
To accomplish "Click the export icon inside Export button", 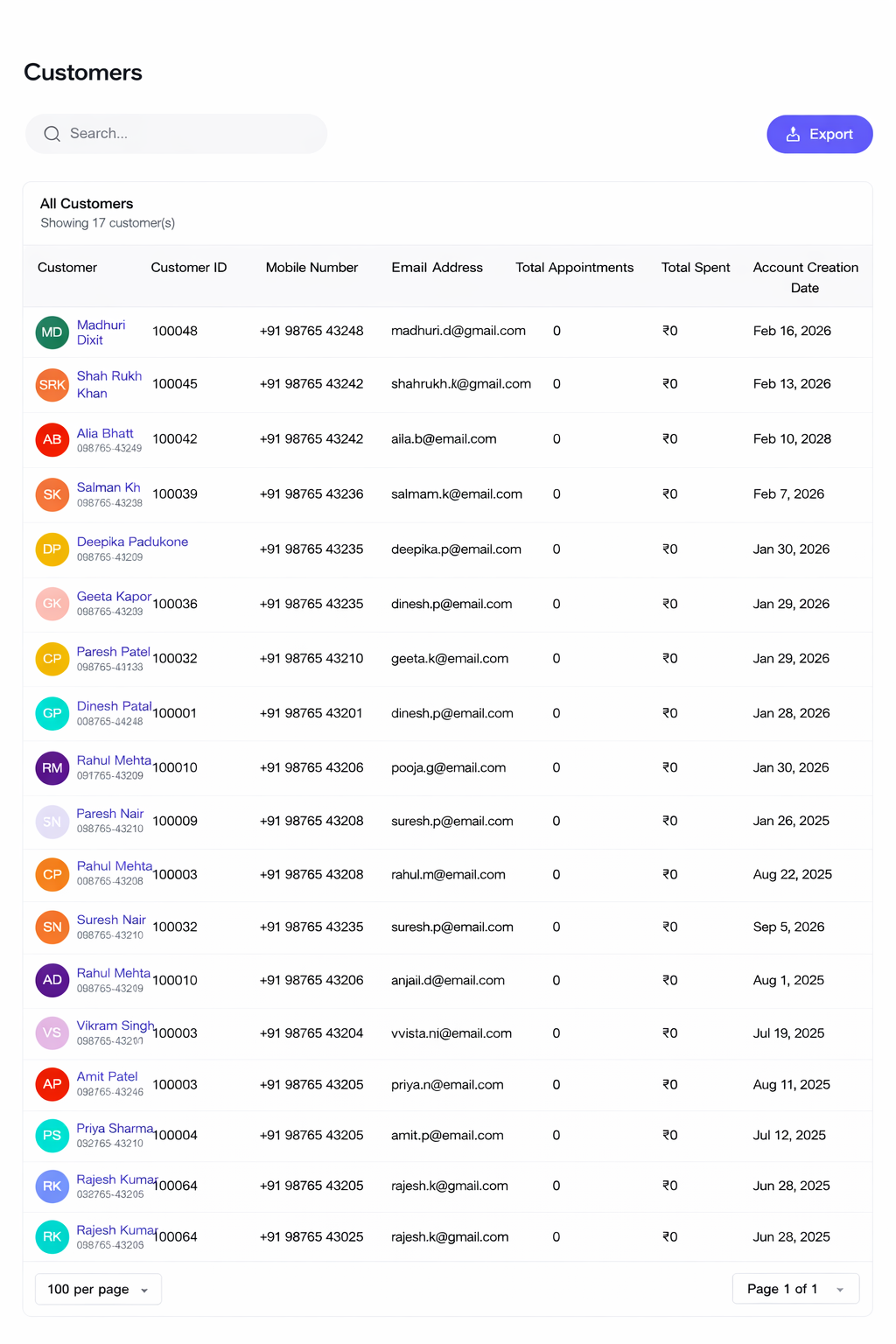I will (793, 134).
